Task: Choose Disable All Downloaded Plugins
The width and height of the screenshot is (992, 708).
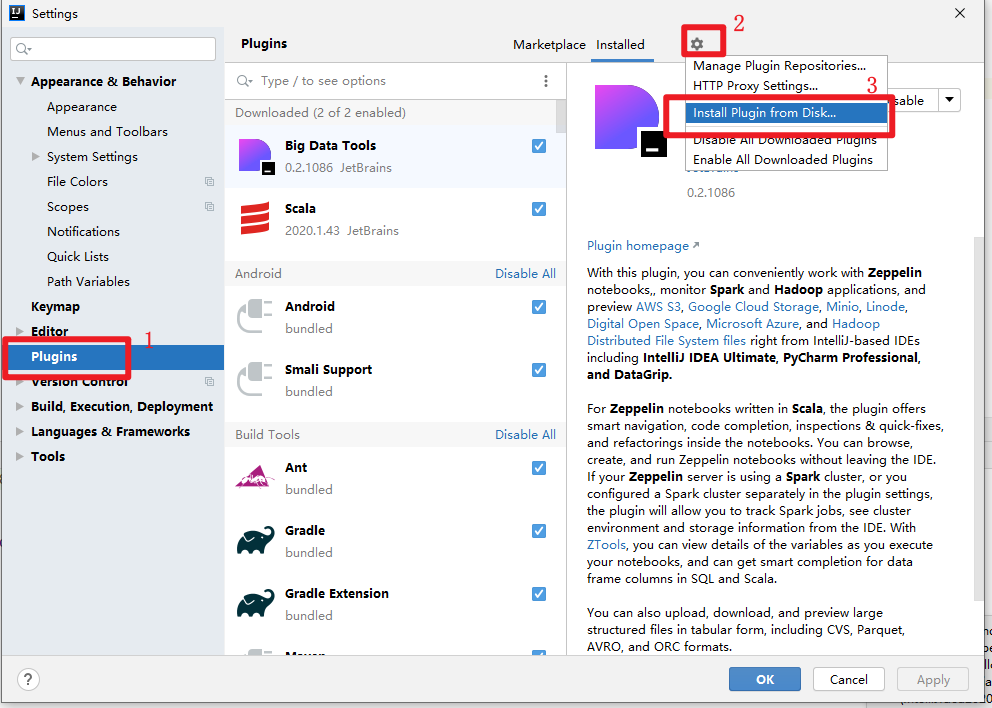Action: pos(785,140)
